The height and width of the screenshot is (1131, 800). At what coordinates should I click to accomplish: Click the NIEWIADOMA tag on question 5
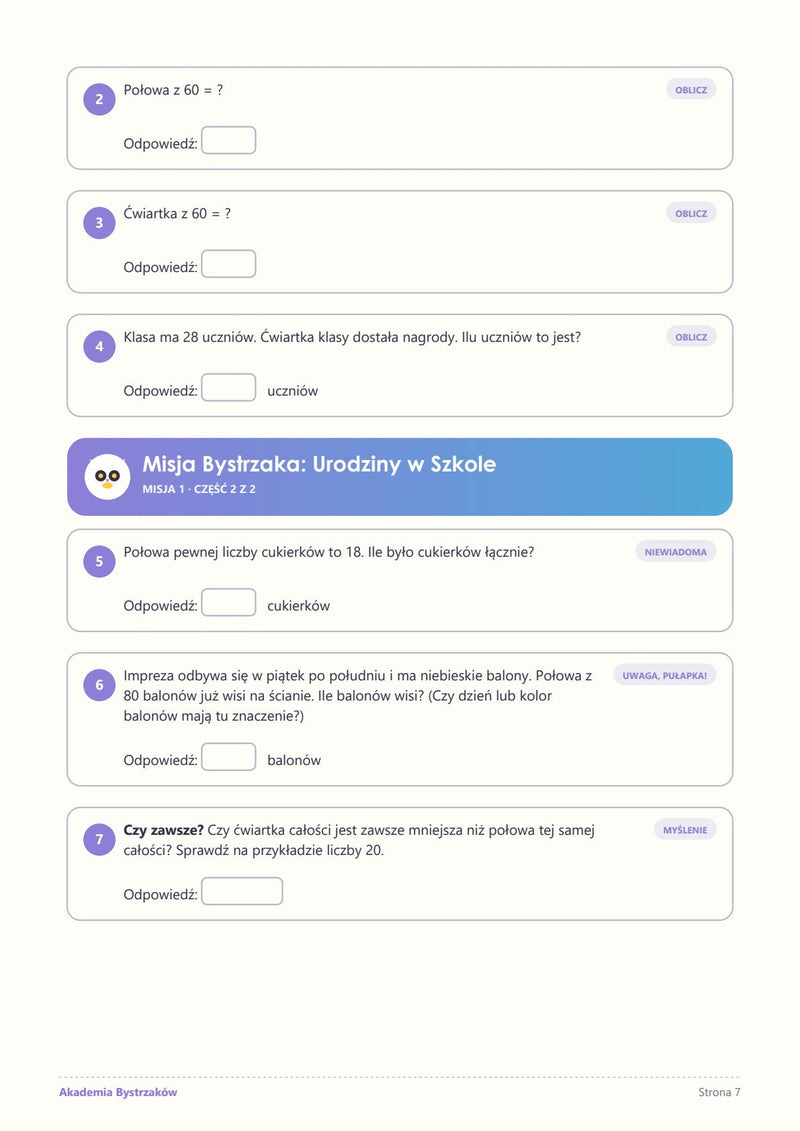(x=676, y=552)
